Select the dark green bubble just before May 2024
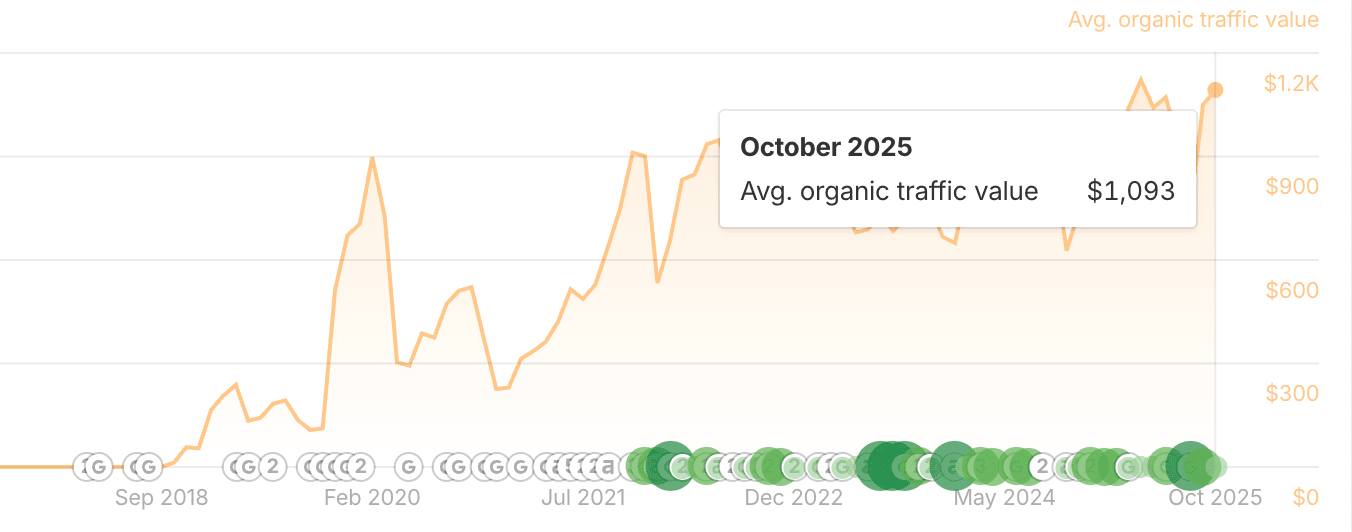The image size is (1352, 532). tap(952, 465)
